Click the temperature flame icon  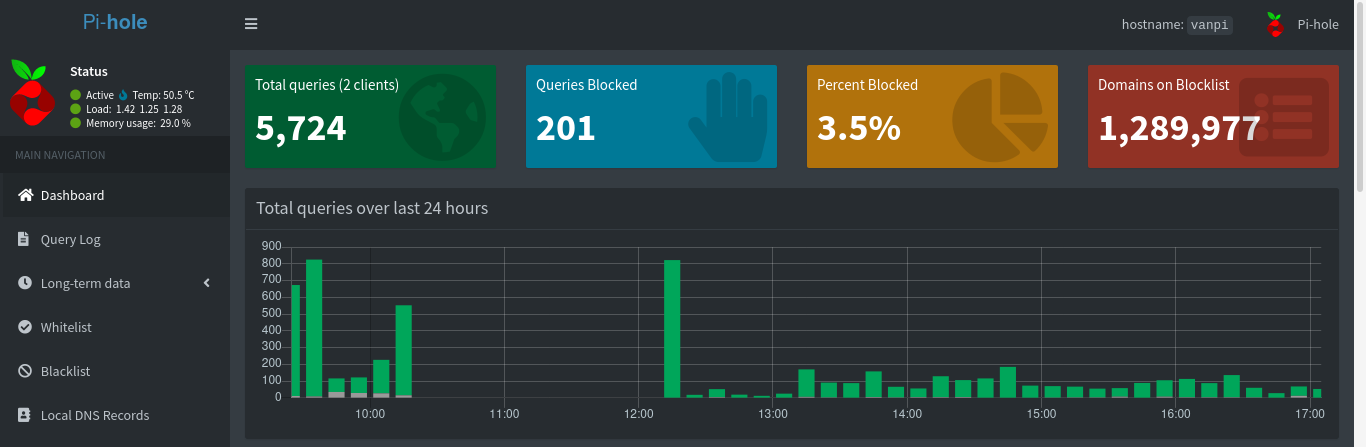coord(124,95)
